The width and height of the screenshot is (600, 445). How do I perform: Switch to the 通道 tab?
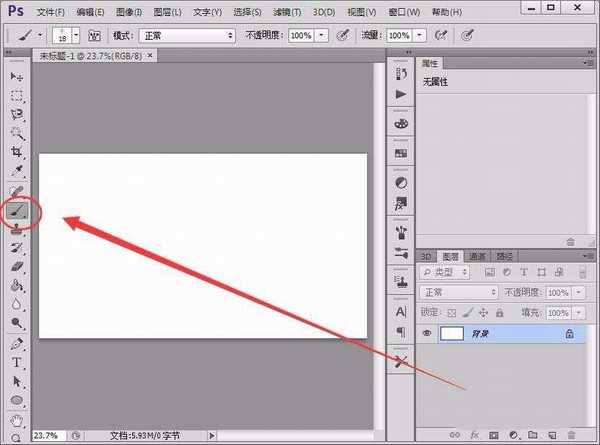pos(479,254)
